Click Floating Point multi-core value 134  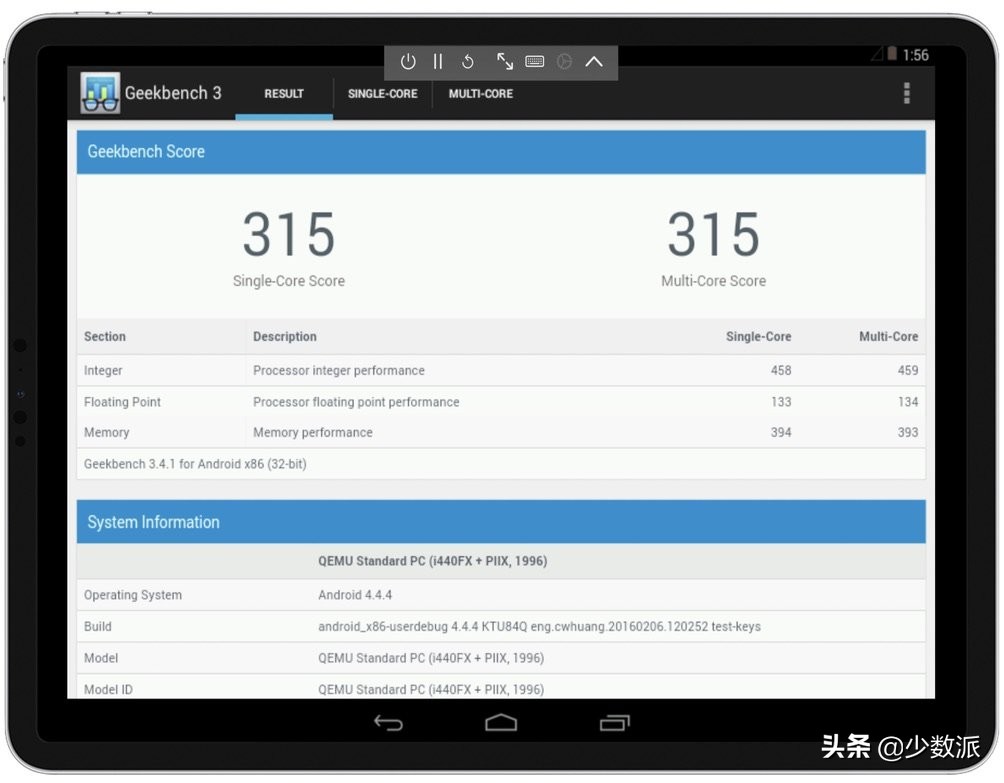(908, 402)
